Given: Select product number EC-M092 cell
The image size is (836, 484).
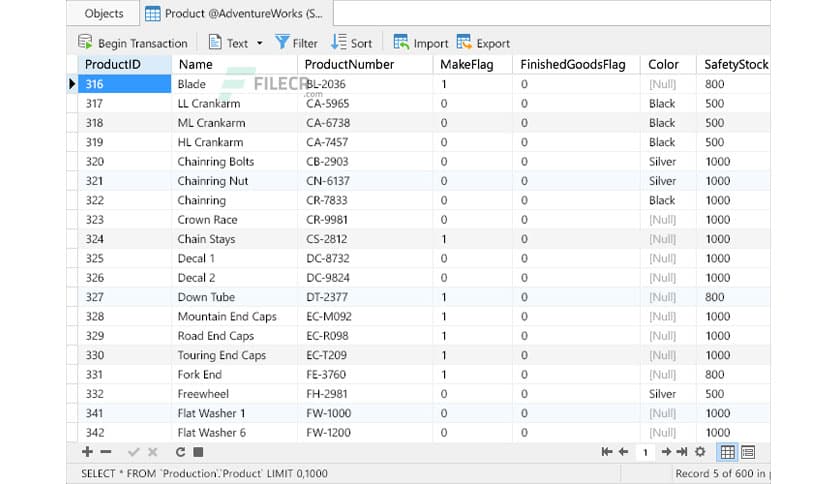Looking at the screenshot, I should (365, 317).
